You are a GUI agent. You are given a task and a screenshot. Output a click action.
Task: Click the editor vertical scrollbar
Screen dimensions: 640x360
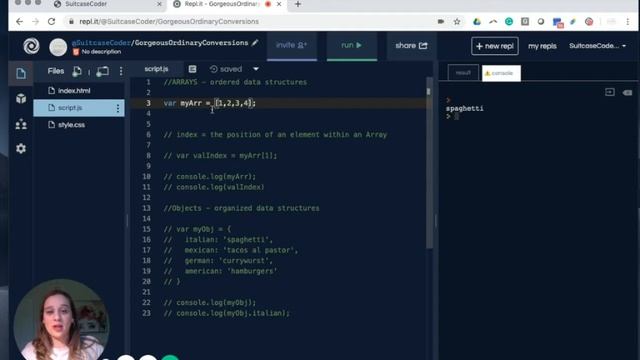pos(429,163)
